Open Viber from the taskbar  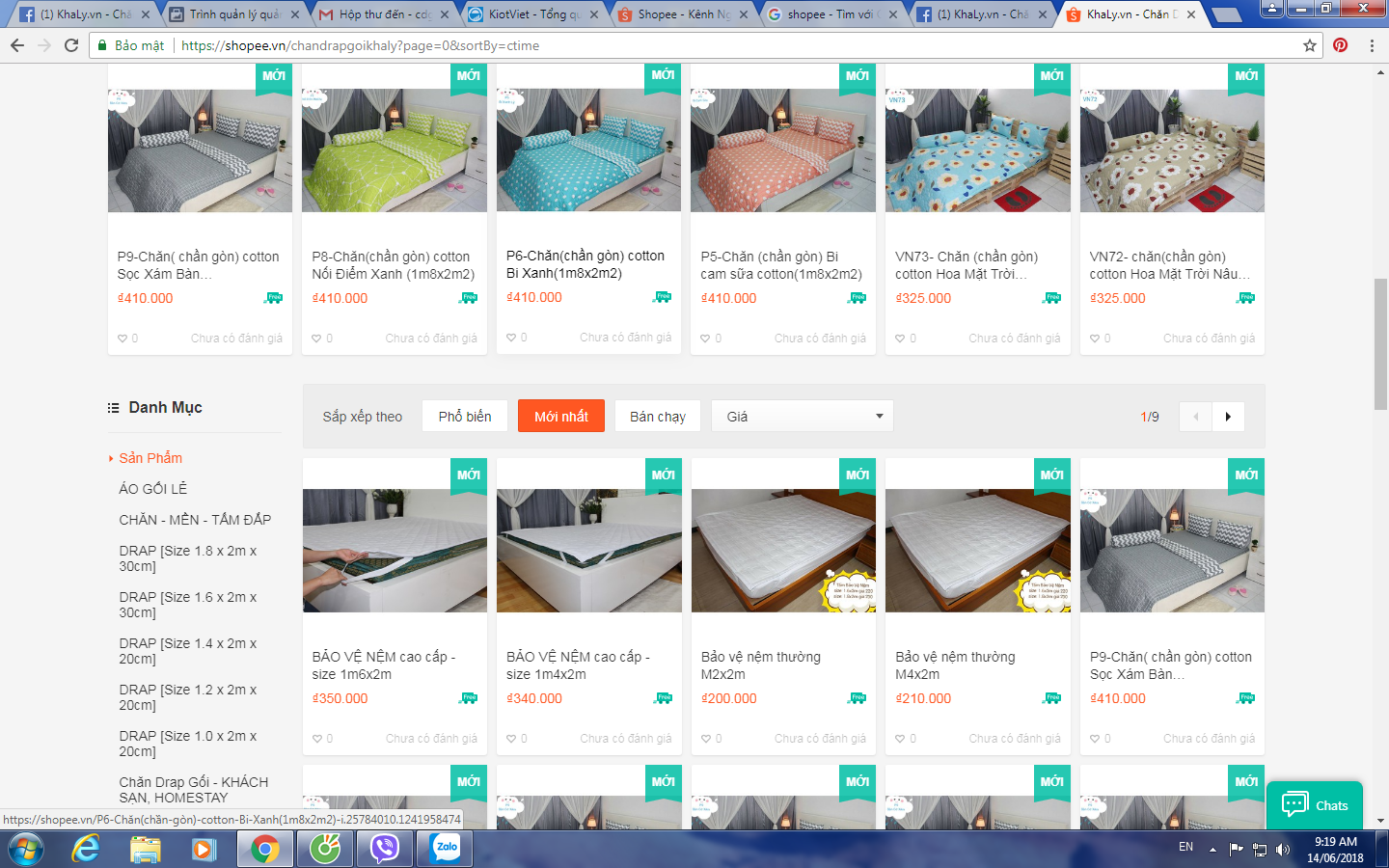coord(385,849)
